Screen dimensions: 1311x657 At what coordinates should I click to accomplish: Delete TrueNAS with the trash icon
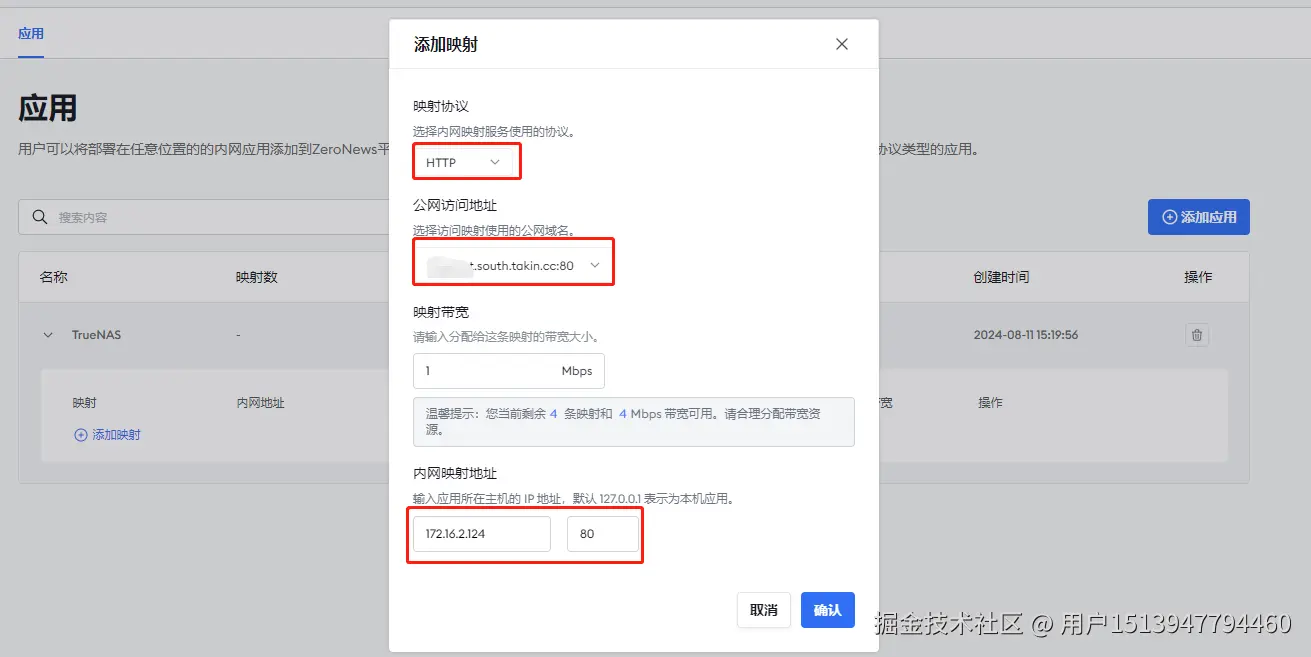click(x=1197, y=335)
